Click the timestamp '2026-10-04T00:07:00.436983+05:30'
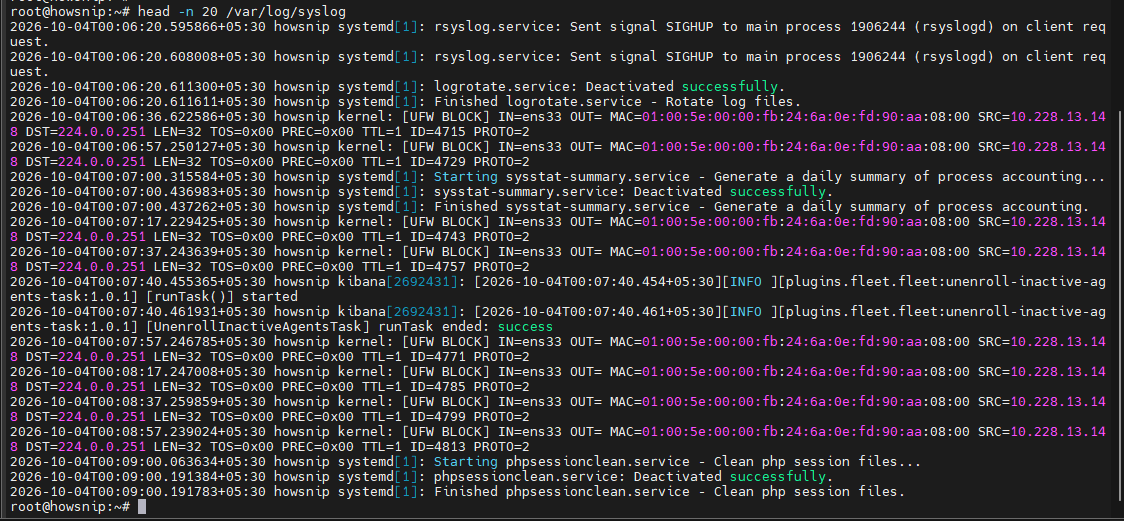1124x521 pixels. [x=138, y=192]
